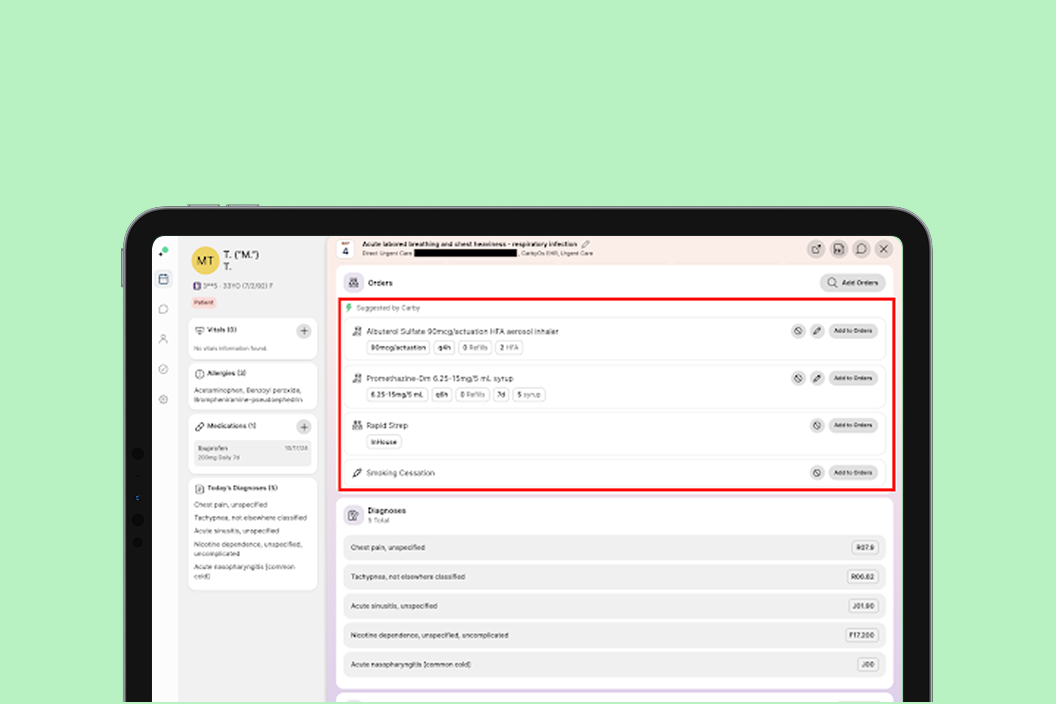Click the Allergies card heading
The width and height of the screenshot is (1056, 704).
[226, 373]
